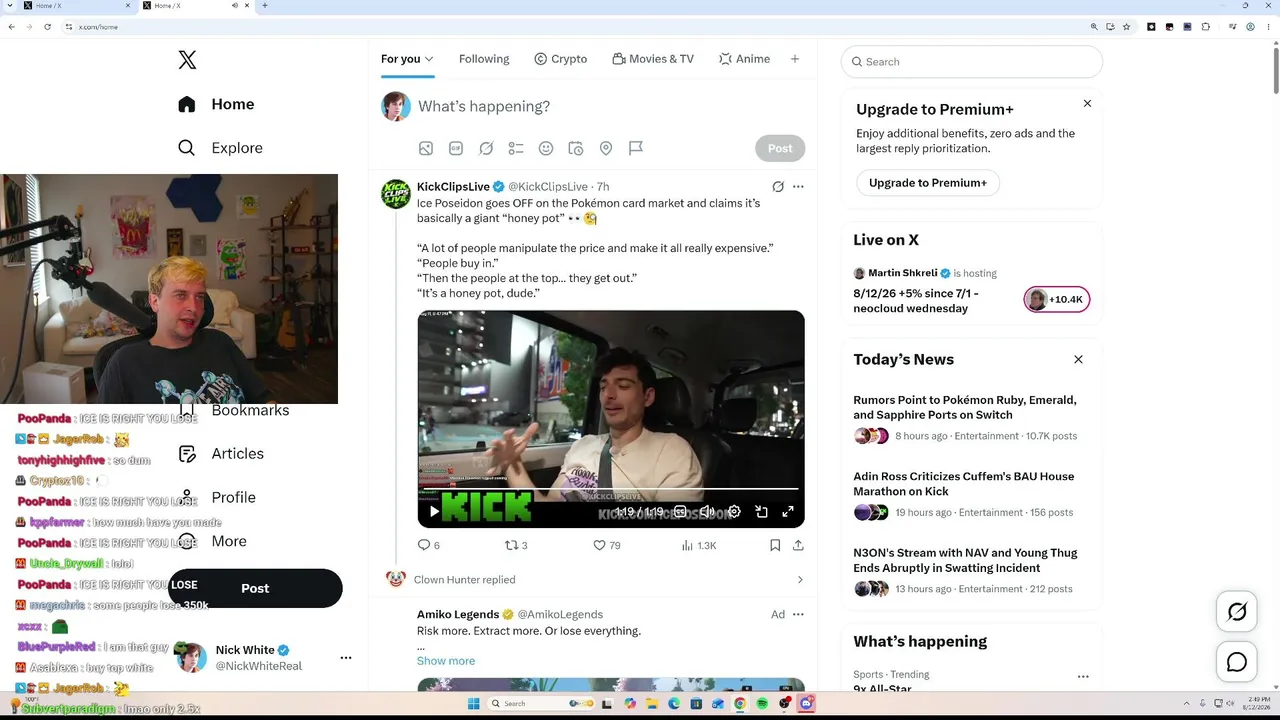Click the flag icon in compose toolbar
The image size is (1280, 720).
click(x=636, y=148)
